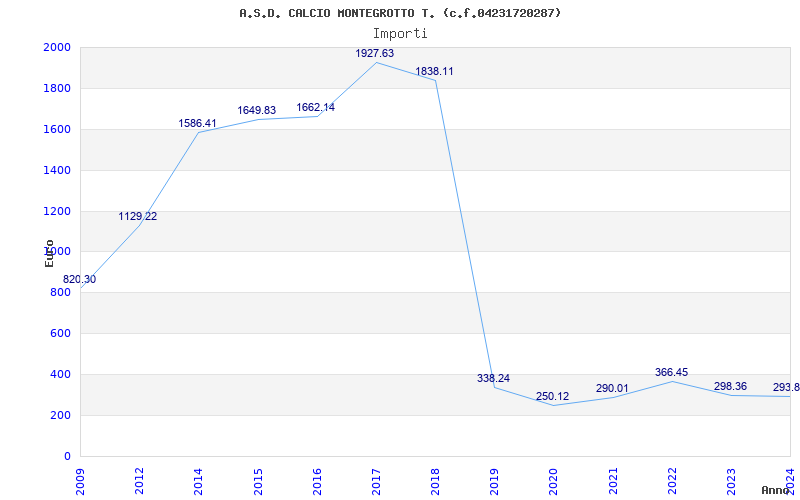Select the 820.30 data label
This screenshot has width=800, height=500.
pos(80,280)
